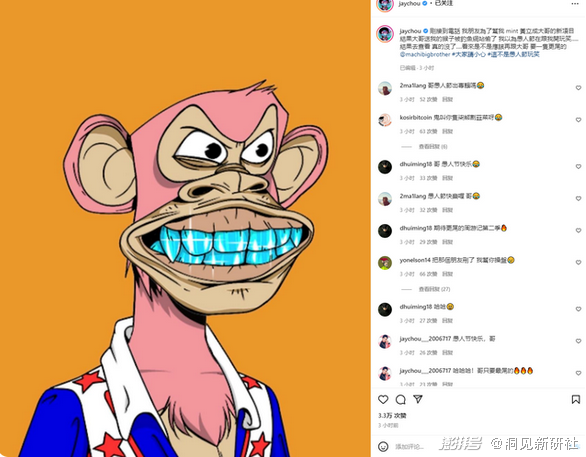
Task: Open the first blue hashtag in caption
Action: pyautogui.click(x=469, y=55)
